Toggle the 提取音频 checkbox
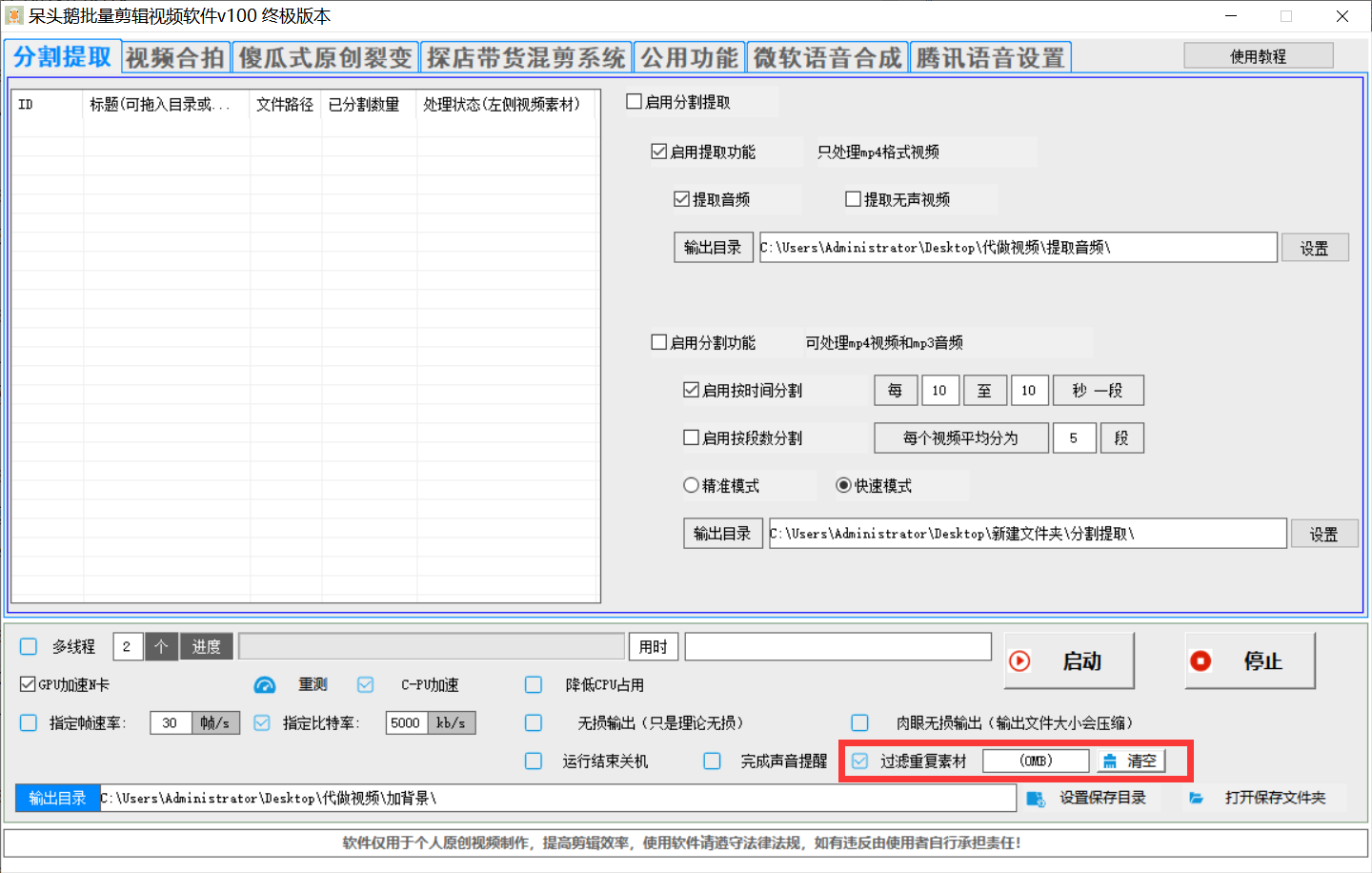This screenshot has height=873, width=1372. 681,198
